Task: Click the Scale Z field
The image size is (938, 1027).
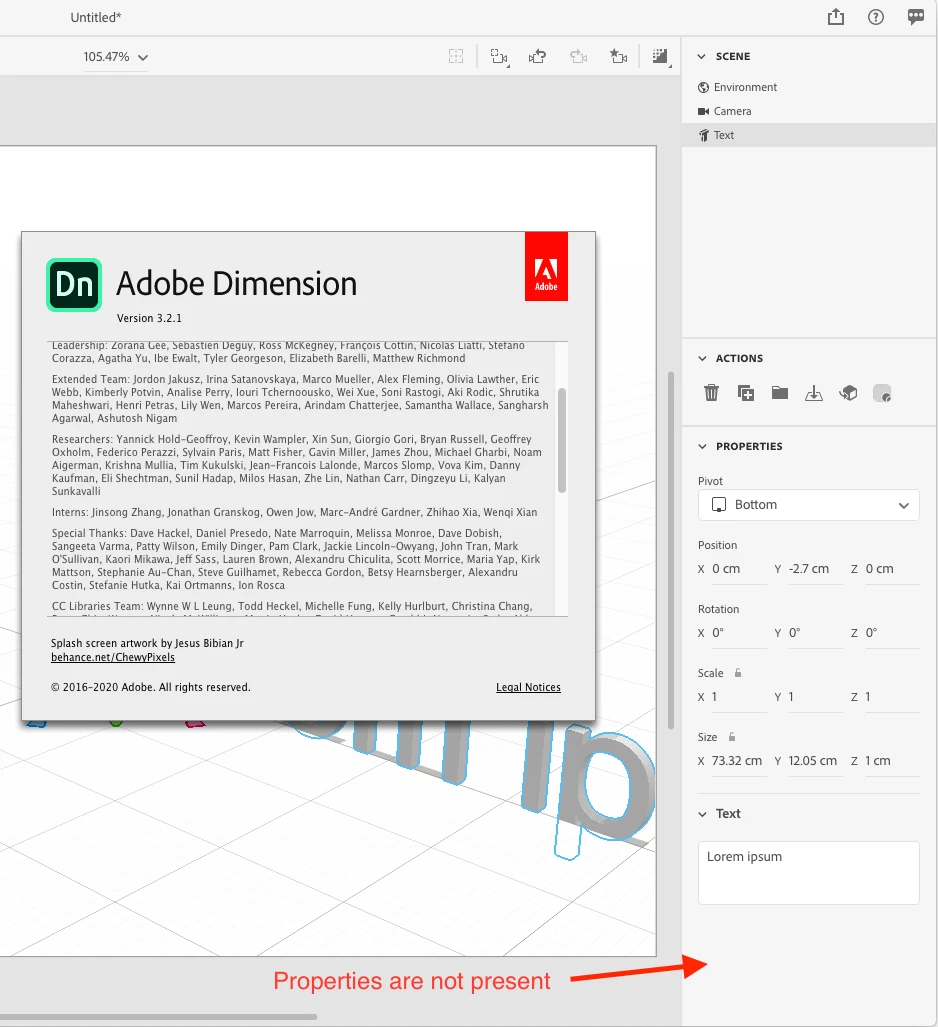Action: pyautogui.click(x=892, y=697)
